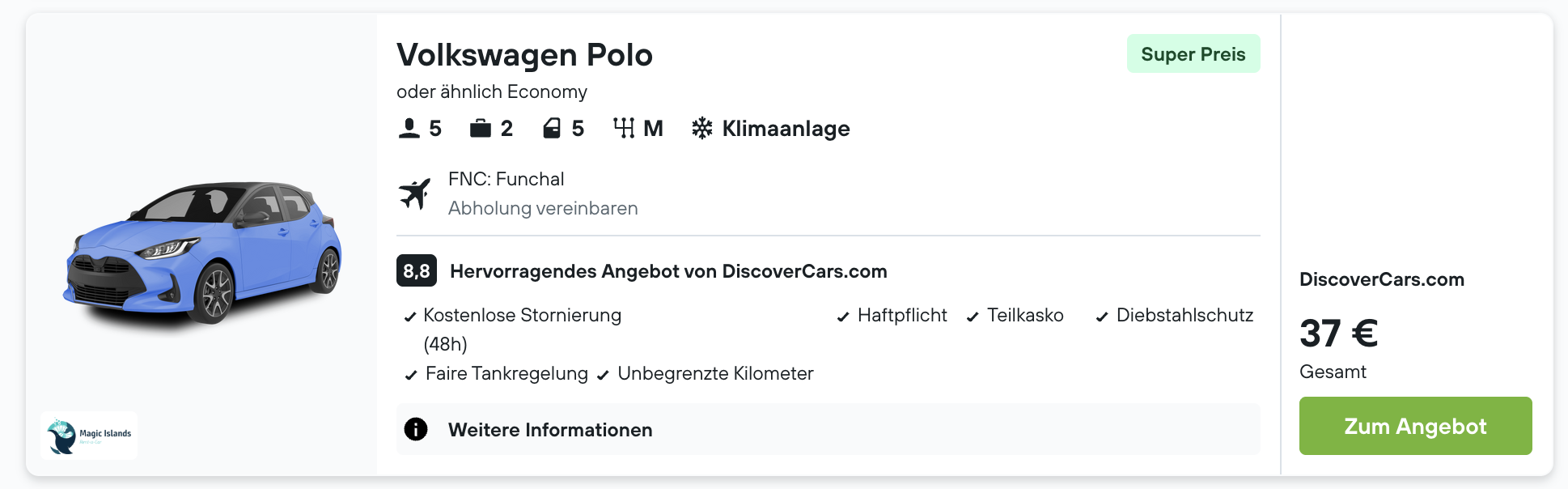Image resolution: width=1568 pixels, height=489 pixels.
Task: Click the passenger seats person icon
Action: 409,129
